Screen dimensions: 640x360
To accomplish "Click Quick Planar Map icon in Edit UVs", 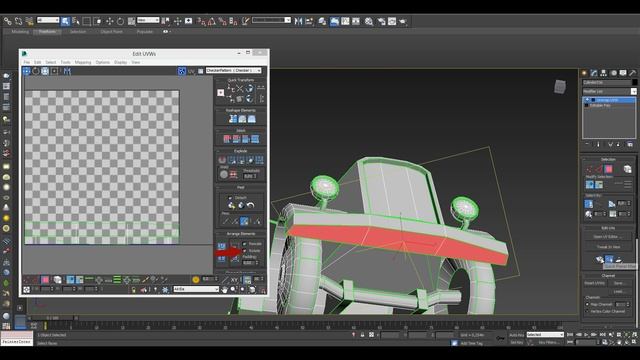I will tap(609, 259).
